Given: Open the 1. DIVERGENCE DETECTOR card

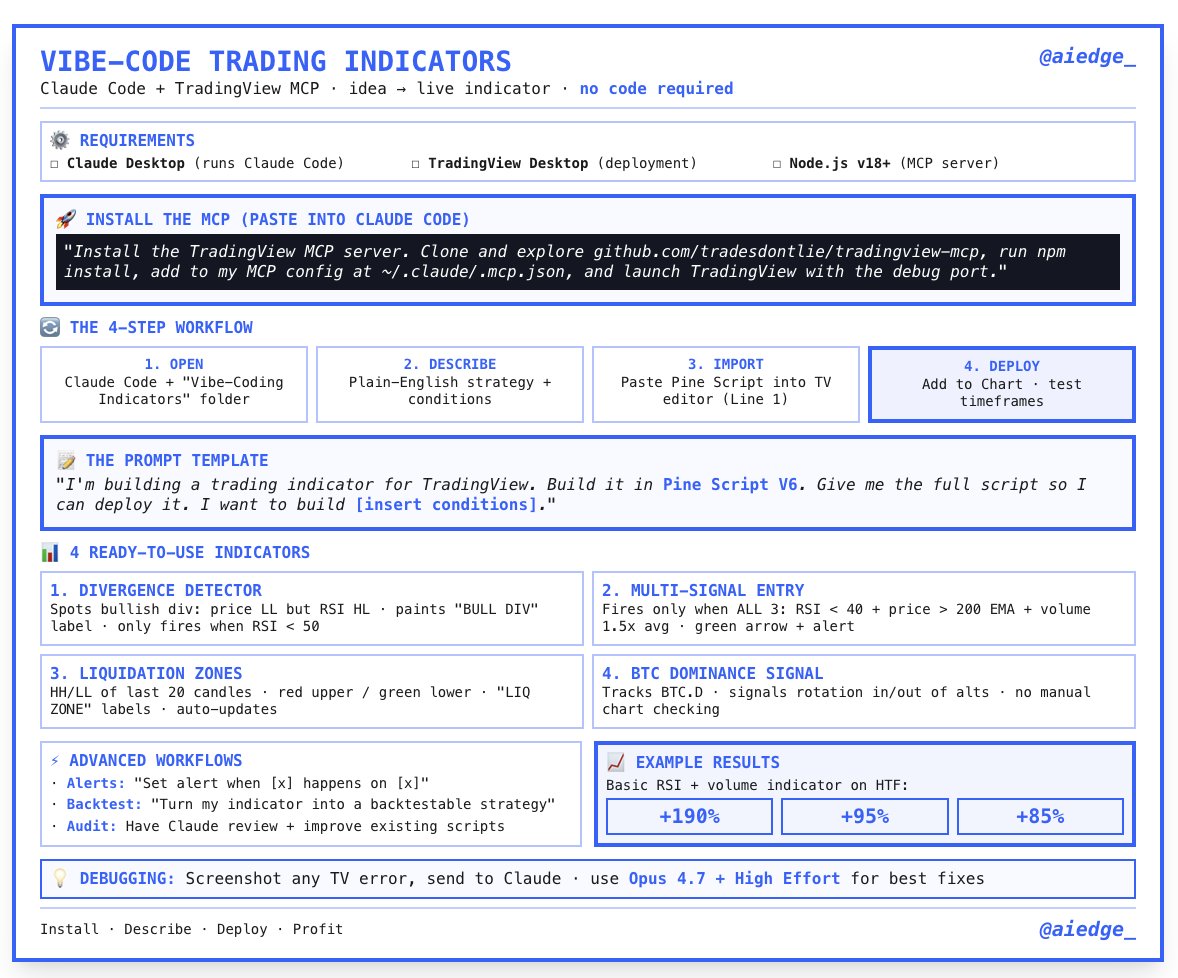Looking at the screenshot, I should [x=312, y=608].
